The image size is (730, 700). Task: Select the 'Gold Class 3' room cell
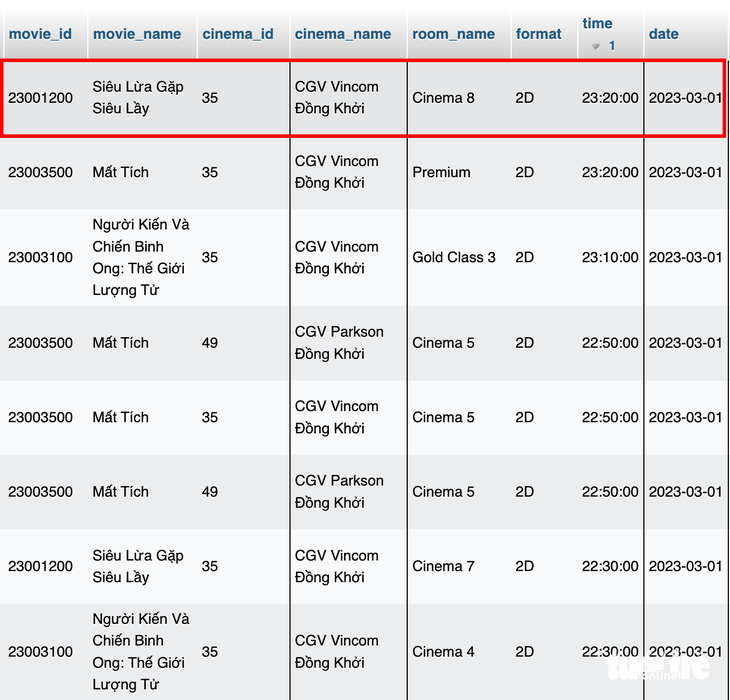(x=454, y=257)
